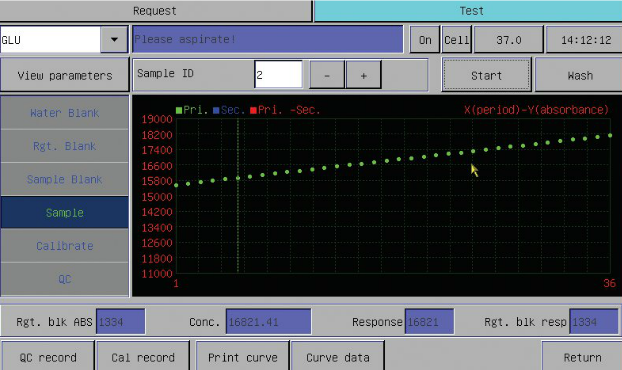The image size is (622, 370).
Task: Start the test measurement
Action: [486, 75]
